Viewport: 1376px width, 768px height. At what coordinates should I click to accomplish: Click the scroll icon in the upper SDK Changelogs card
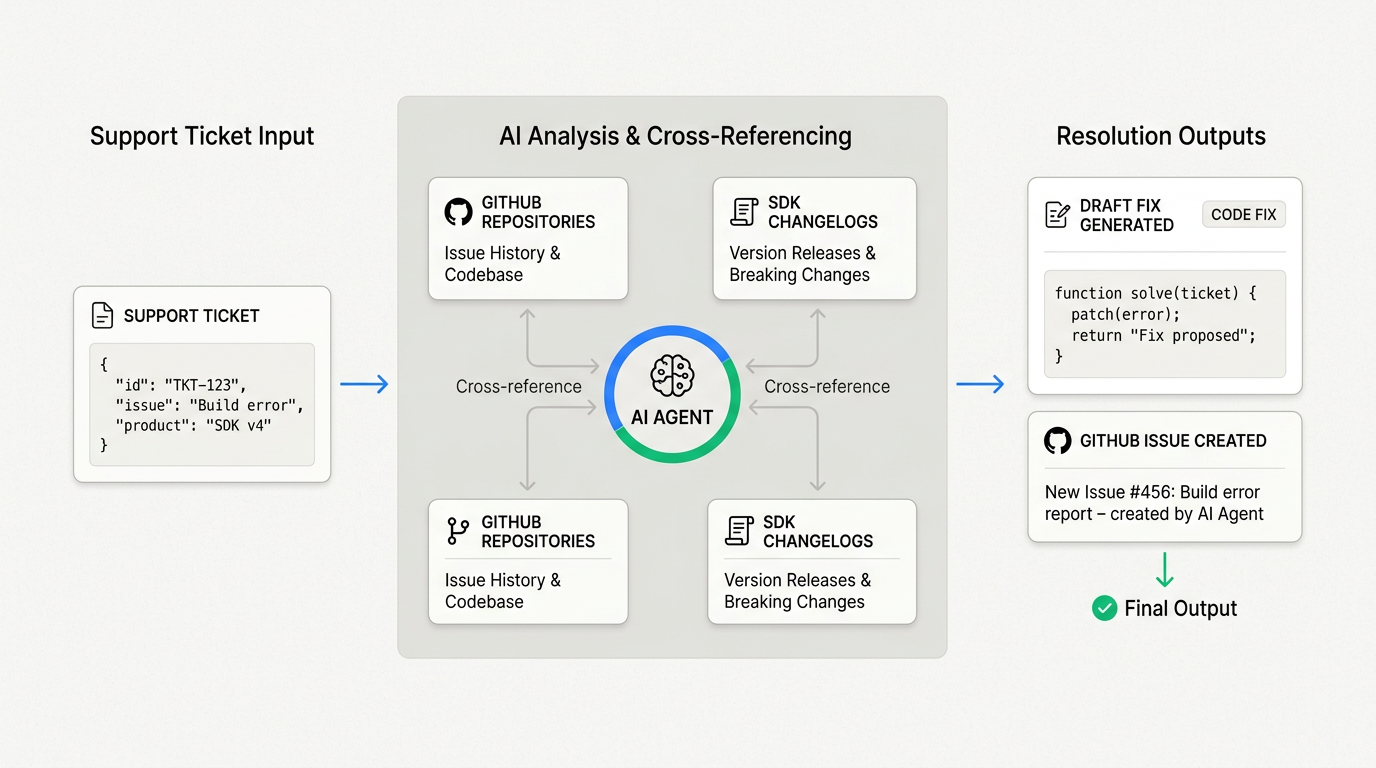744,212
